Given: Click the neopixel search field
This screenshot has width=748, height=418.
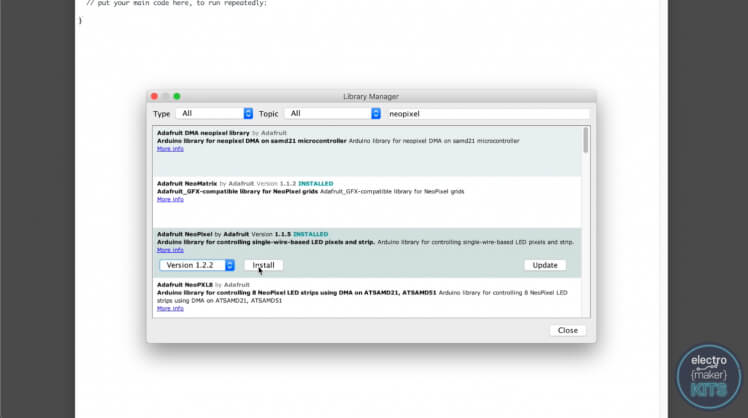Looking at the screenshot, I should click(488, 114).
